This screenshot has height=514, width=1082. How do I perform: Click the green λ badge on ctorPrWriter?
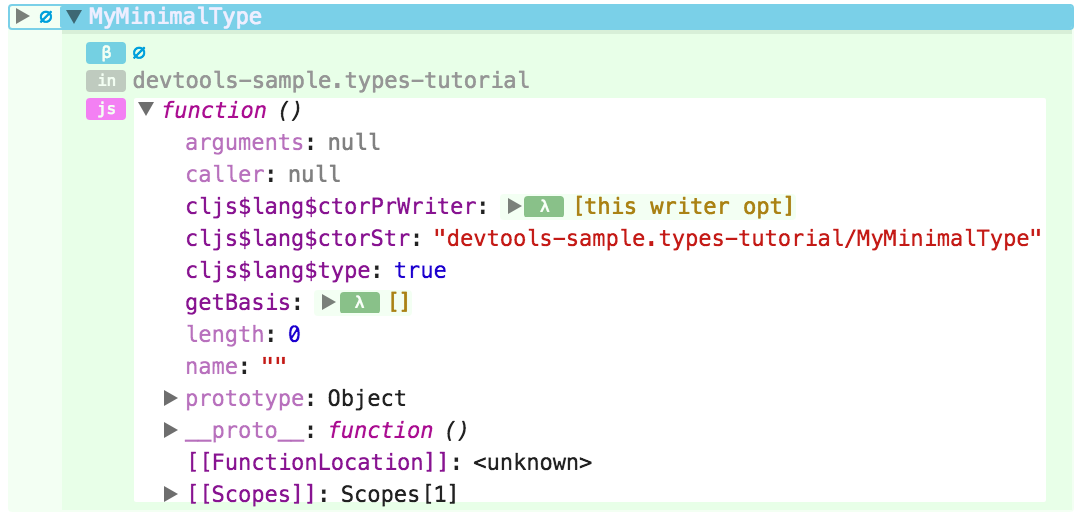544,206
